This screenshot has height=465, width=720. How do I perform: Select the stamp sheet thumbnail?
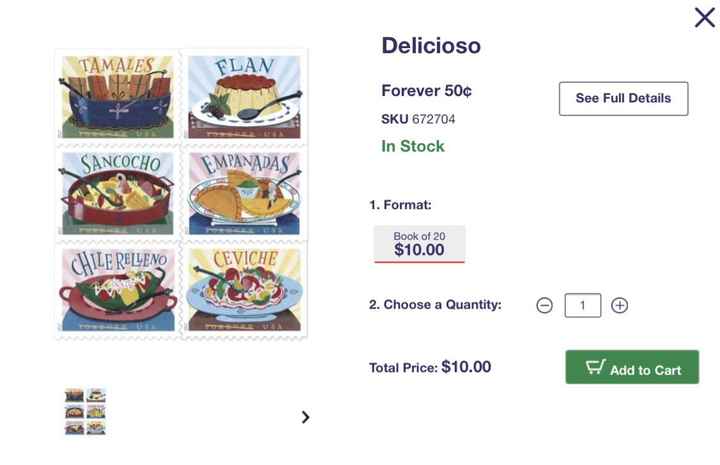(x=86, y=411)
